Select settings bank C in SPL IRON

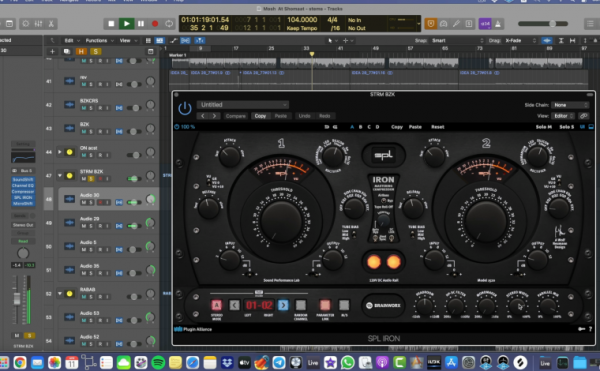(369, 127)
